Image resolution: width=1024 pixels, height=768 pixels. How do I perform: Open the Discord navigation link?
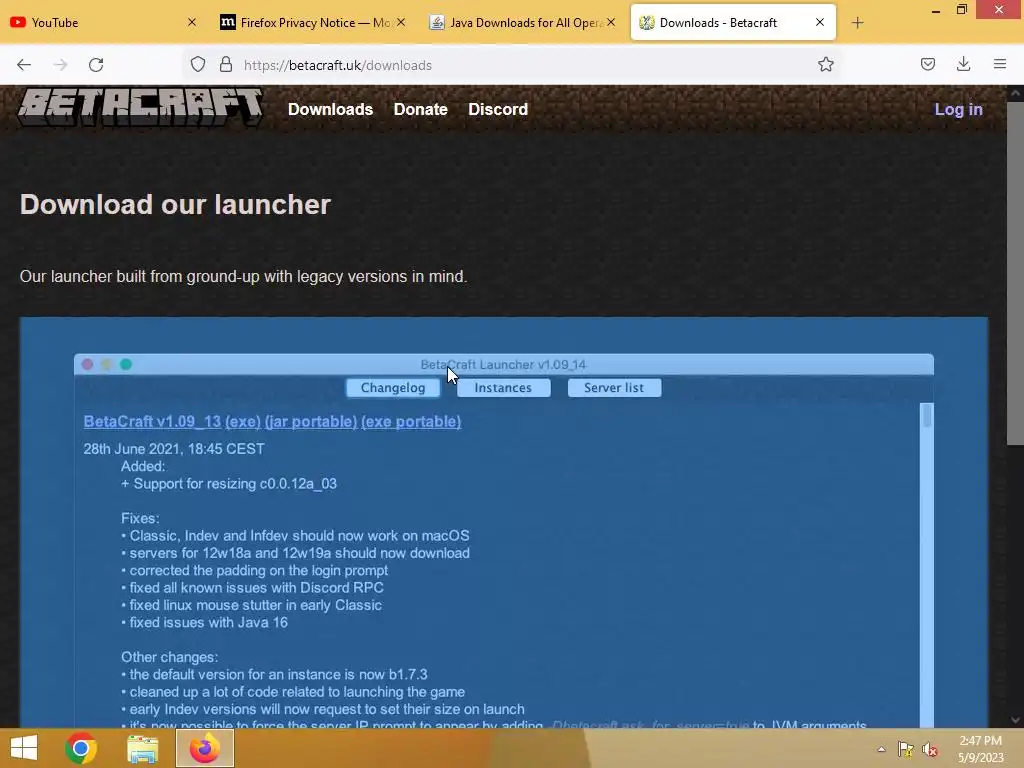point(498,109)
